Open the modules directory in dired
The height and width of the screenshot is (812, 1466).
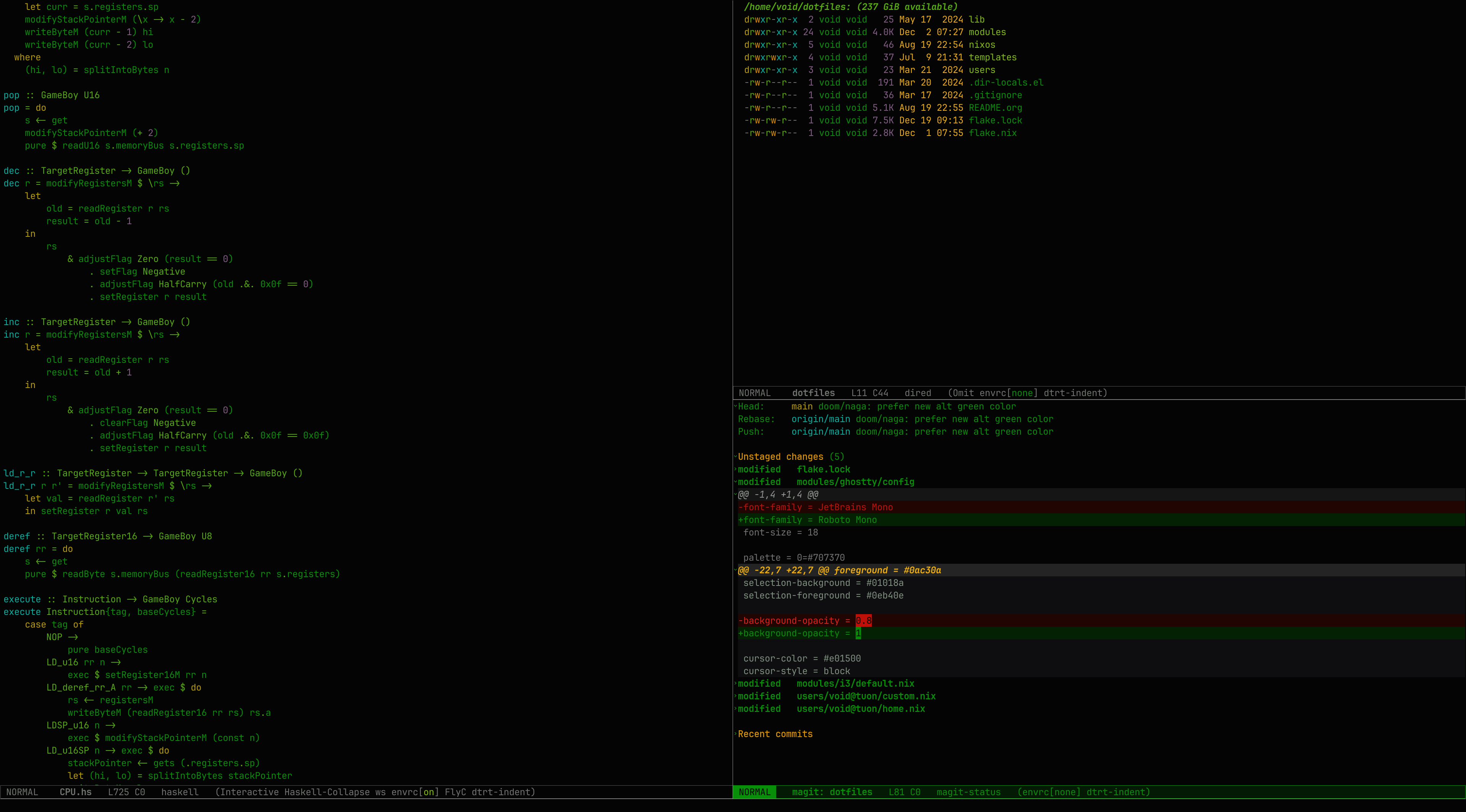[987, 32]
